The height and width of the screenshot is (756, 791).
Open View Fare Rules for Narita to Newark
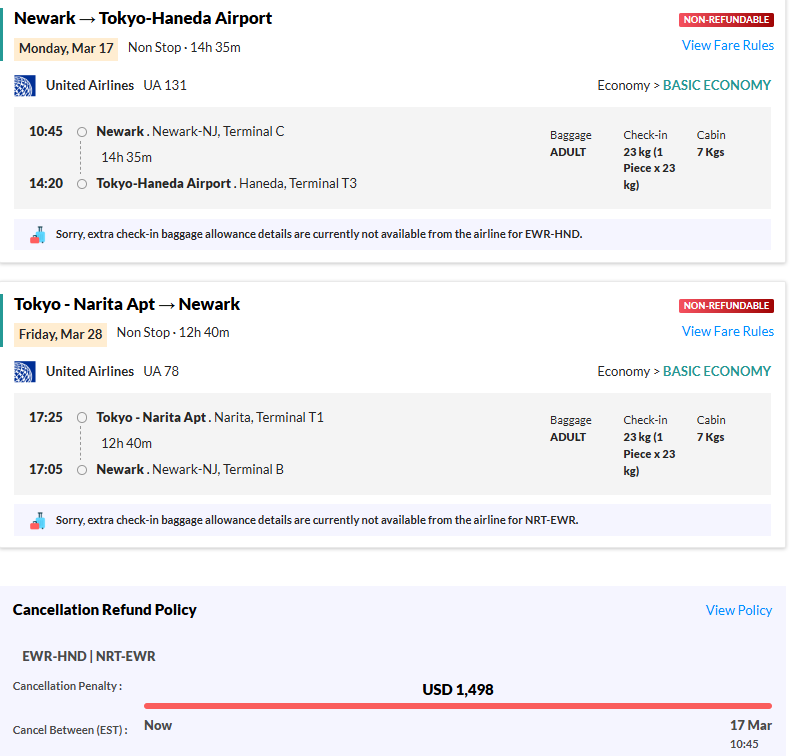pos(727,331)
